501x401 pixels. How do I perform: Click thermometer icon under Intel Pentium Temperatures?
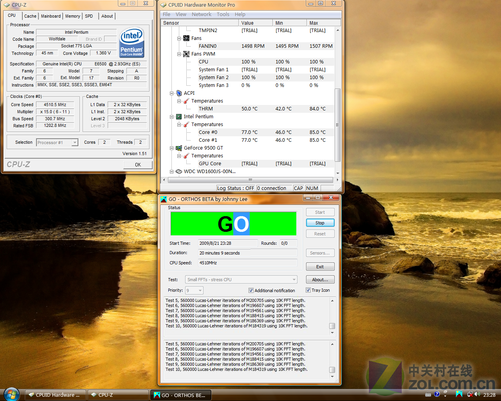tap(186, 124)
